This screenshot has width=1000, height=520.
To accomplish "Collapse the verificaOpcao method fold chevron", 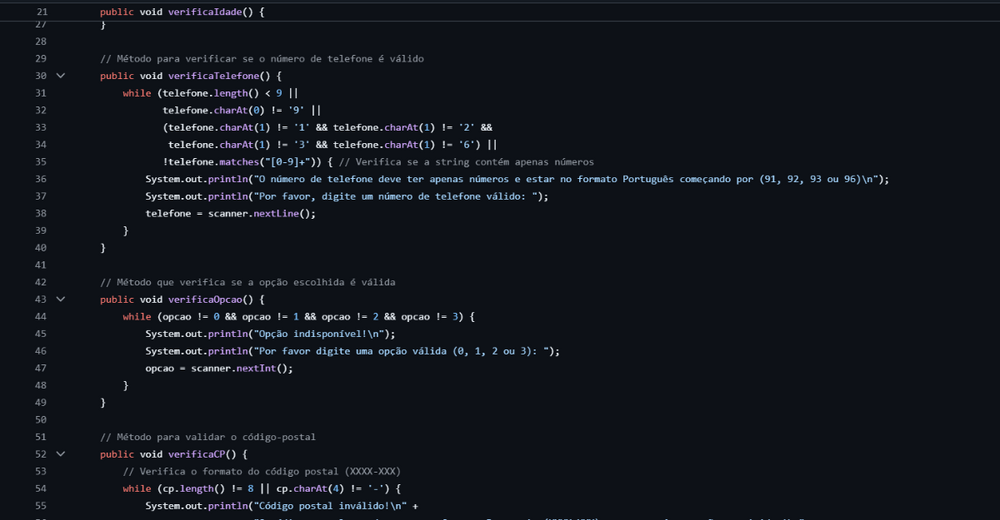I will (x=60, y=299).
